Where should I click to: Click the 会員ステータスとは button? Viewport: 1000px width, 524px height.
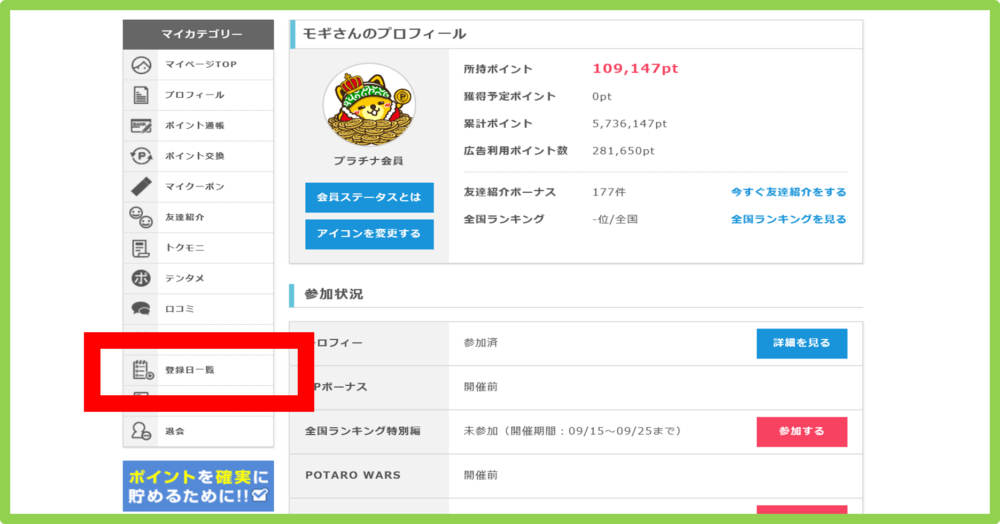pyautogui.click(x=369, y=198)
